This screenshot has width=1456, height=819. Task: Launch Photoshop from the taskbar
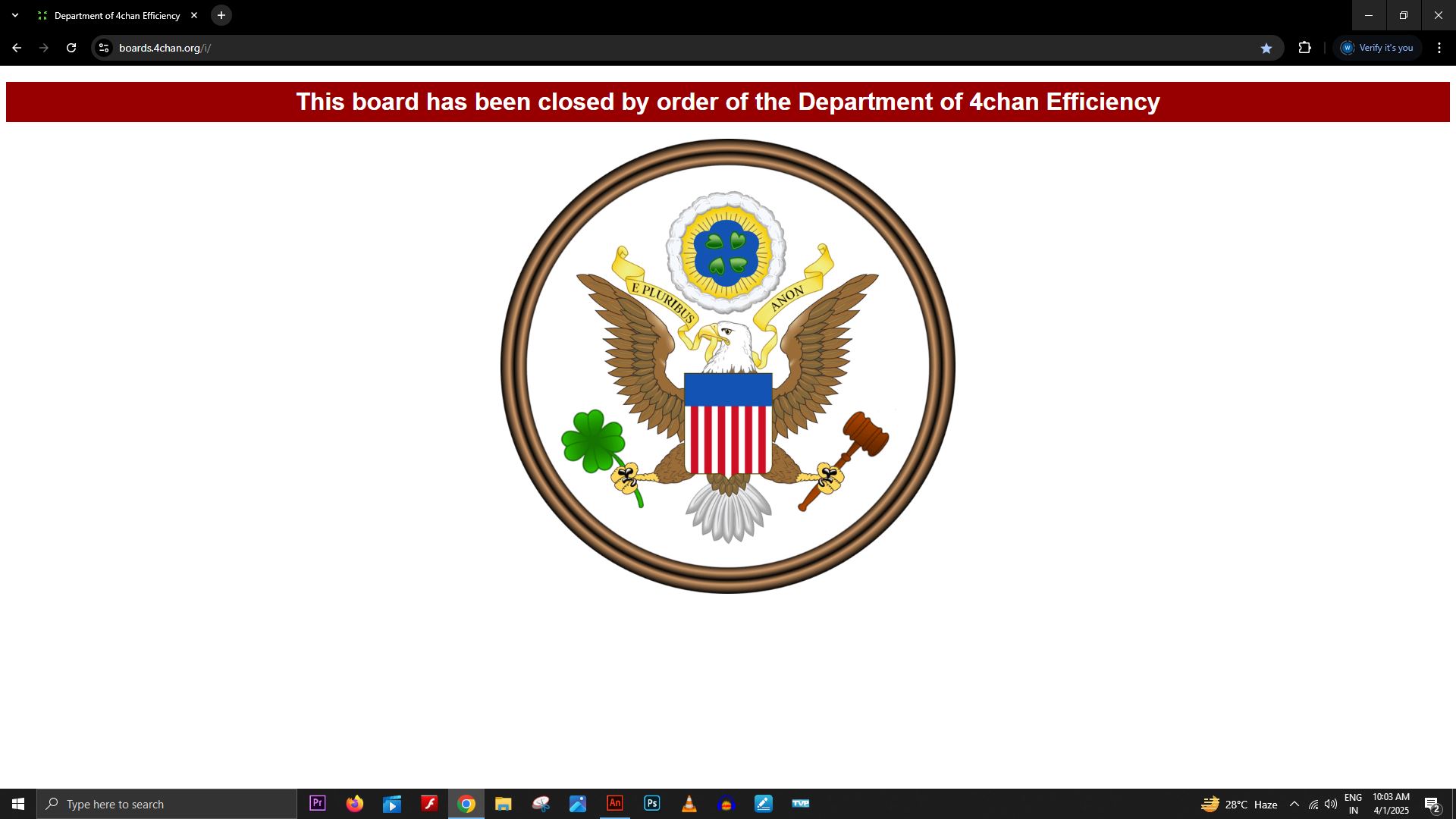point(652,803)
